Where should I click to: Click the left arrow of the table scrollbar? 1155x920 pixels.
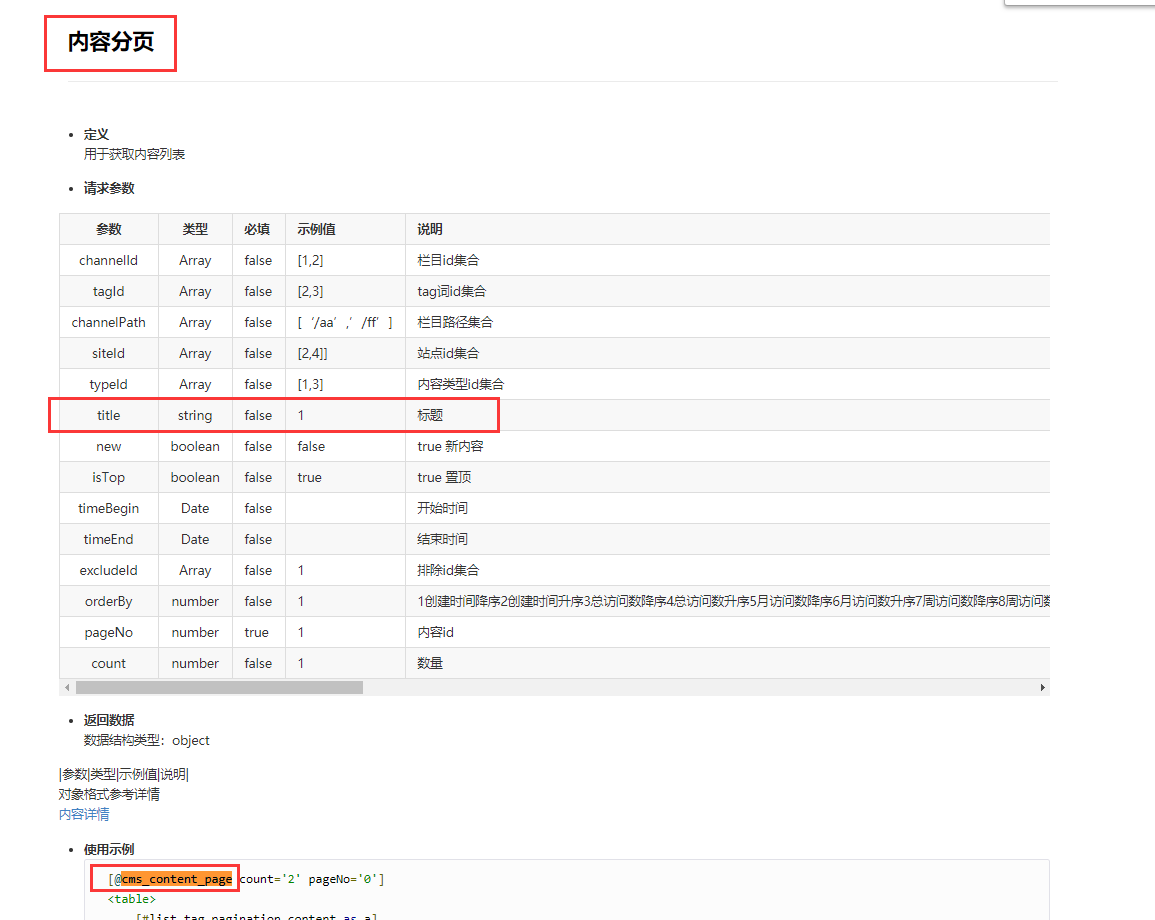[x=67, y=688]
